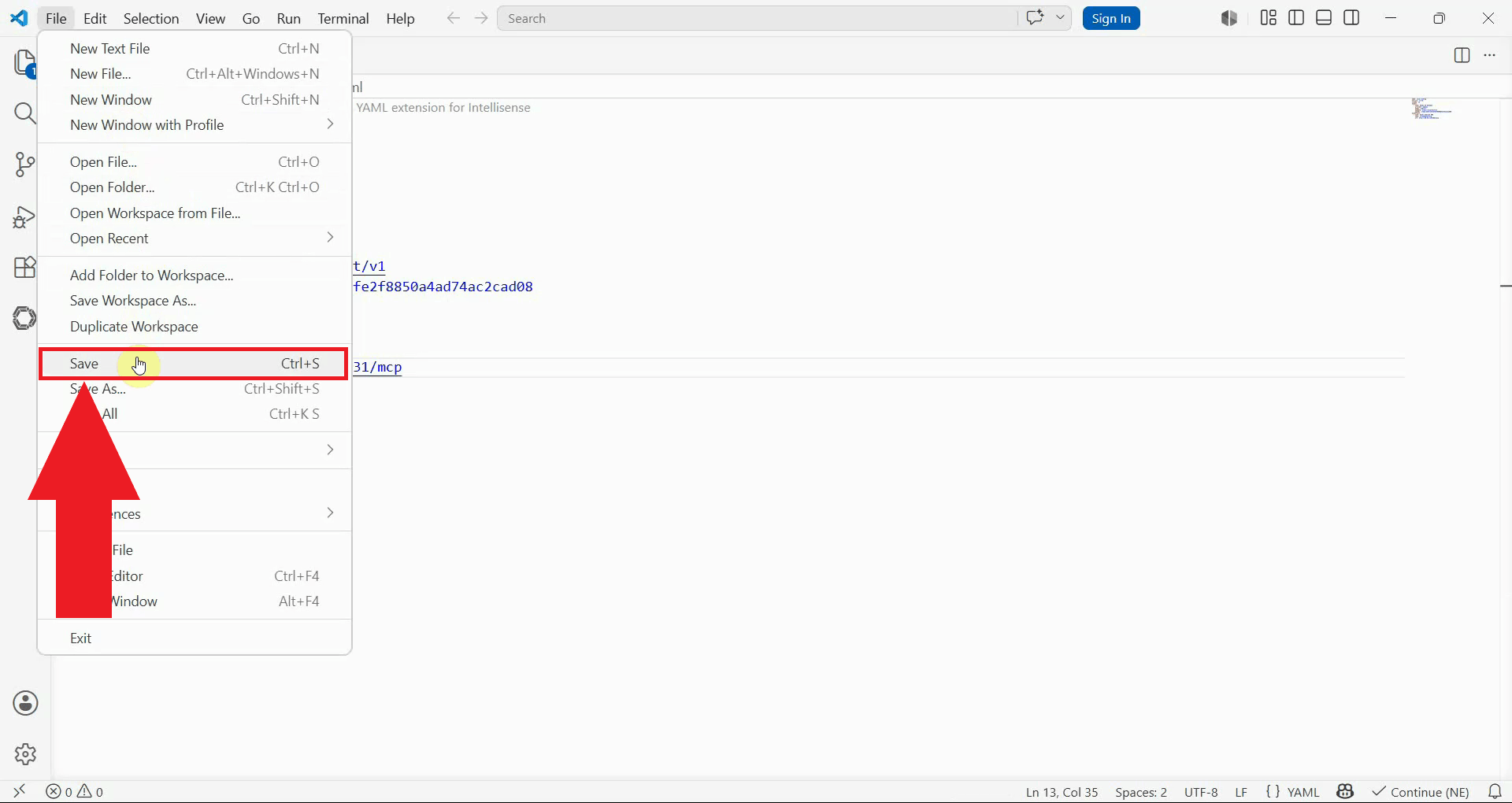Toggle the bottom panel
Screen dimensions: 1512x803
(x=1324, y=17)
